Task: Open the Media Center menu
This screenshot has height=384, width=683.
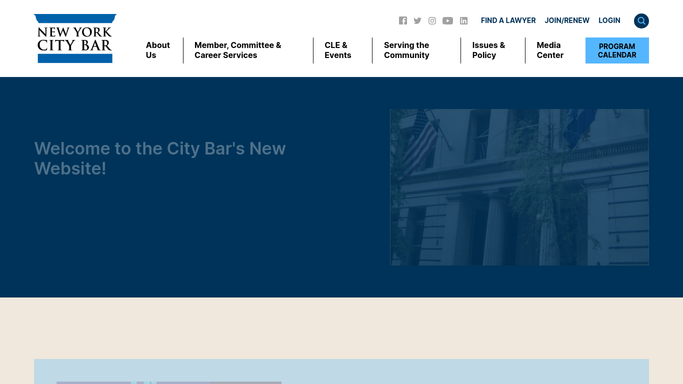Action: [550, 50]
